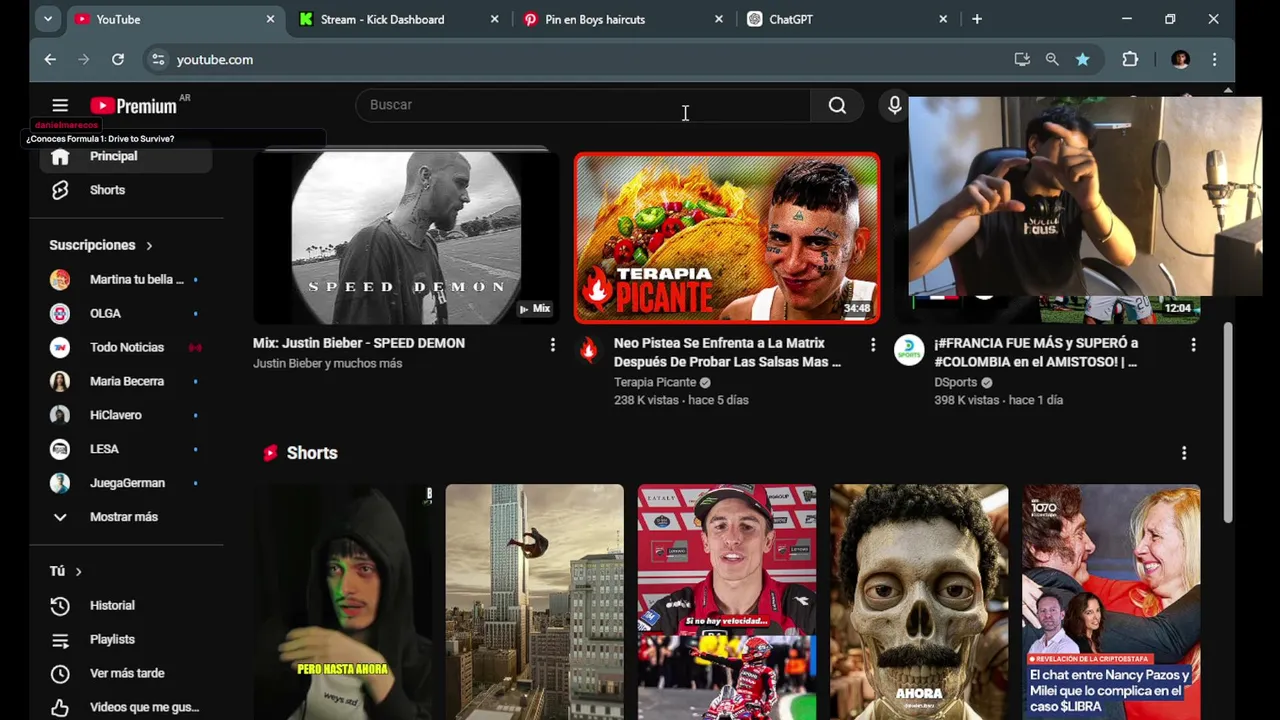Click the DSports channel avatar
This screenshot has height=720, width=1280.
tap(909, 349)
